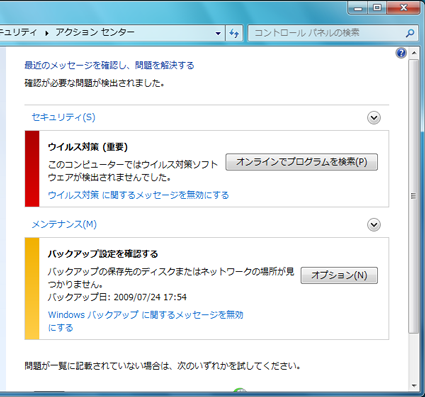The height and width of the screenshot is (397, 425).
Task: Close the Action Center window
Action: pos(403,8)
